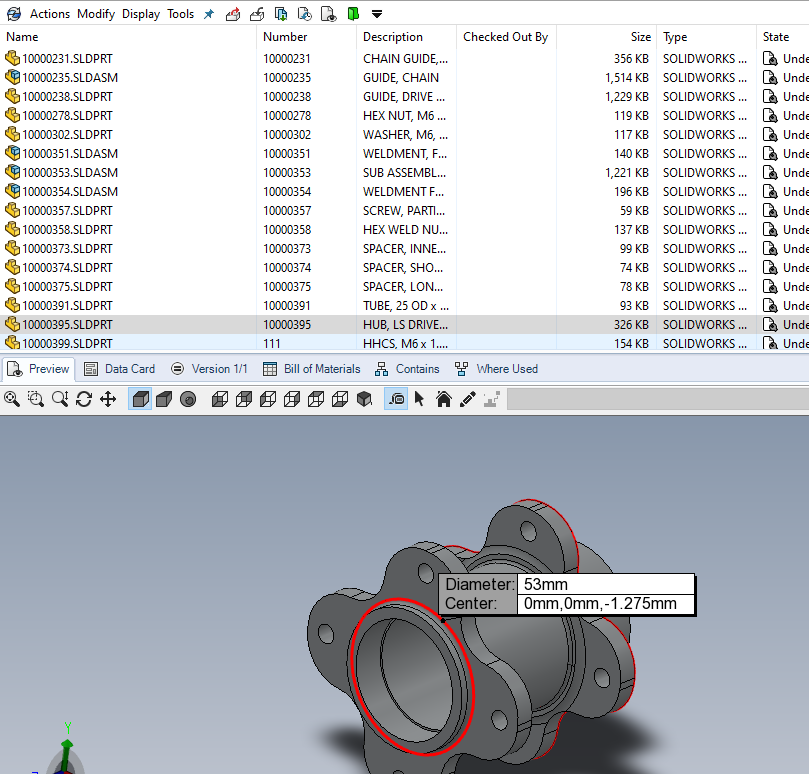Toggle Shaded with Edges display mode
The width and height of the screenshot is (809, 774).
[140, 399]
